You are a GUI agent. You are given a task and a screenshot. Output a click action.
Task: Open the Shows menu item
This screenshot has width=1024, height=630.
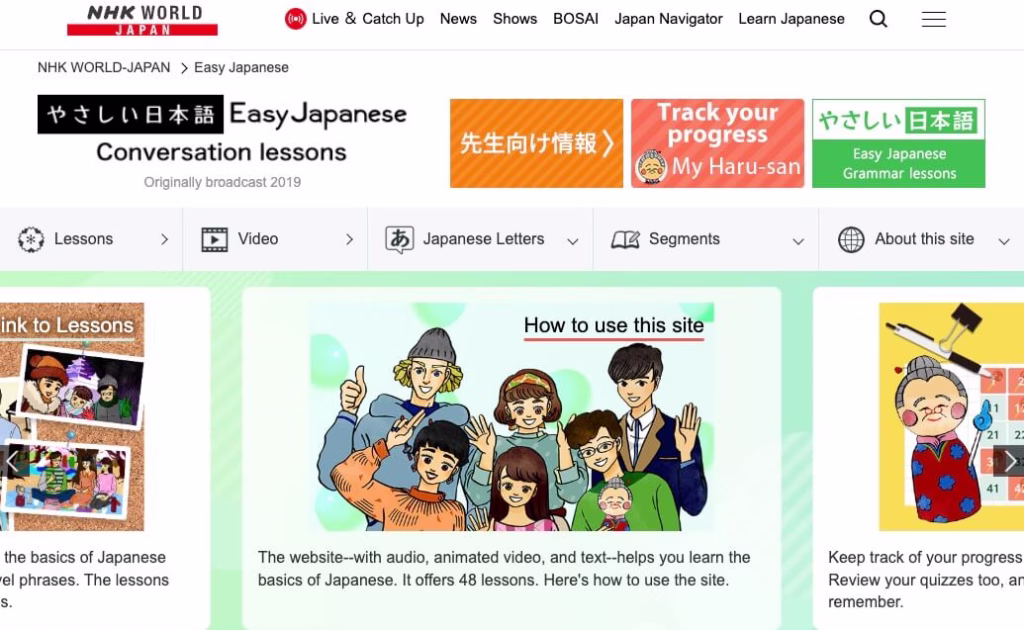coord(515,19)
